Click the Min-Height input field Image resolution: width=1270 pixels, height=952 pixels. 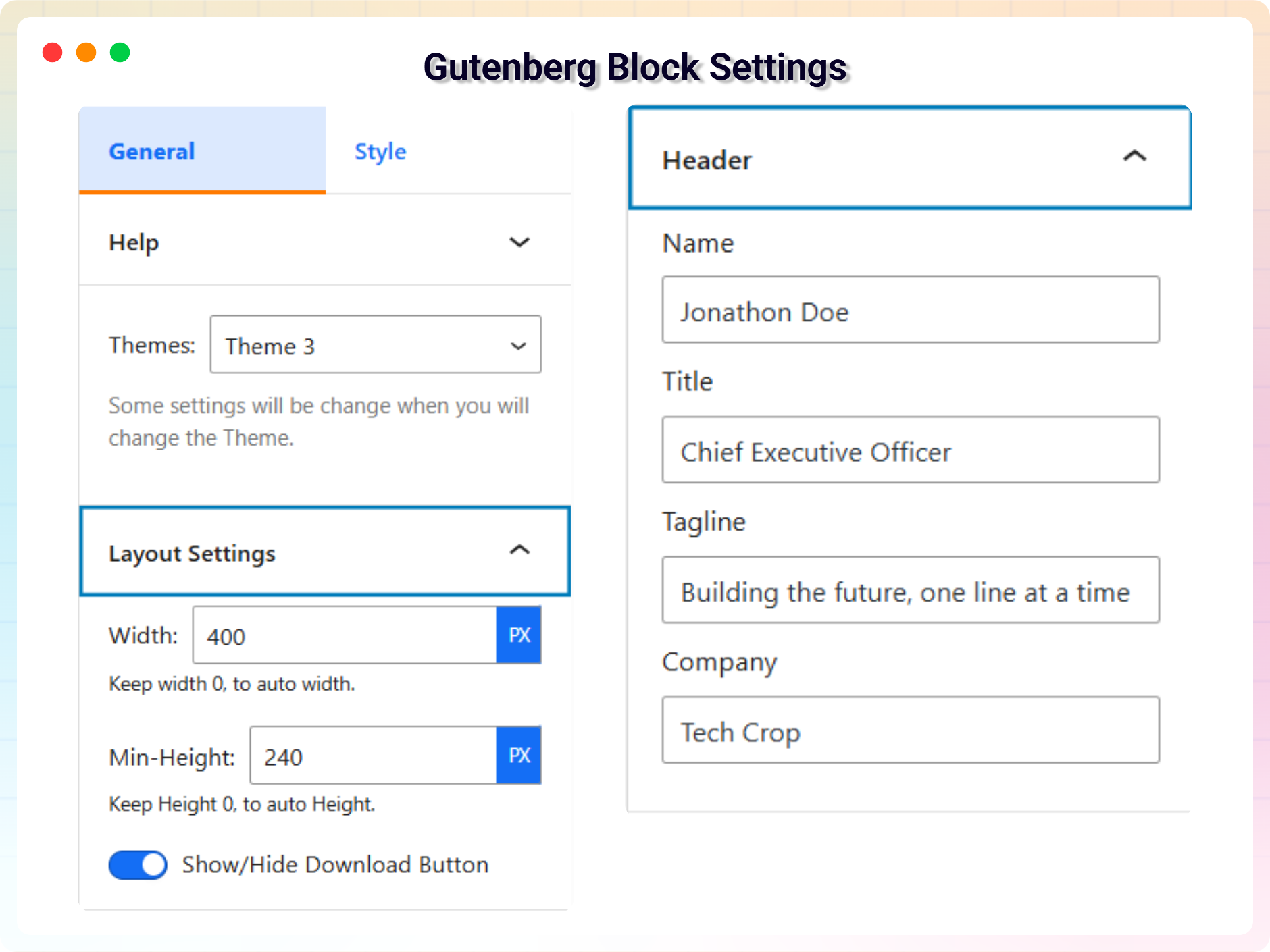[x=373, y=756]
